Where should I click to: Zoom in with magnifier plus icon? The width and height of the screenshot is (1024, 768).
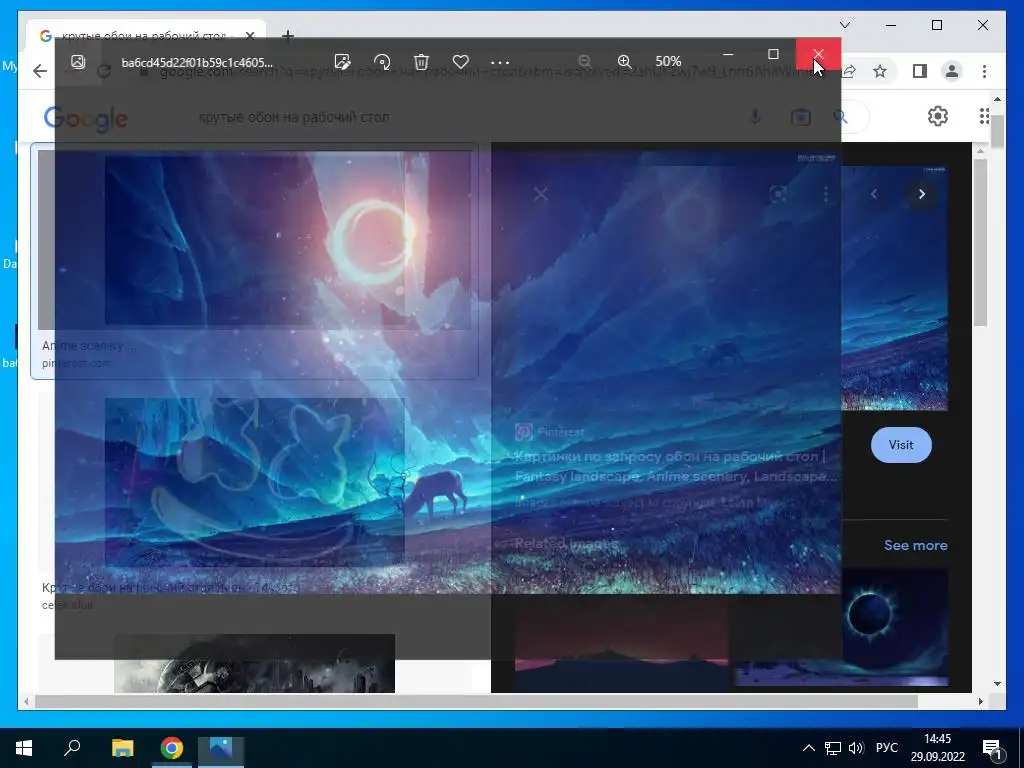tap(624, 61)
